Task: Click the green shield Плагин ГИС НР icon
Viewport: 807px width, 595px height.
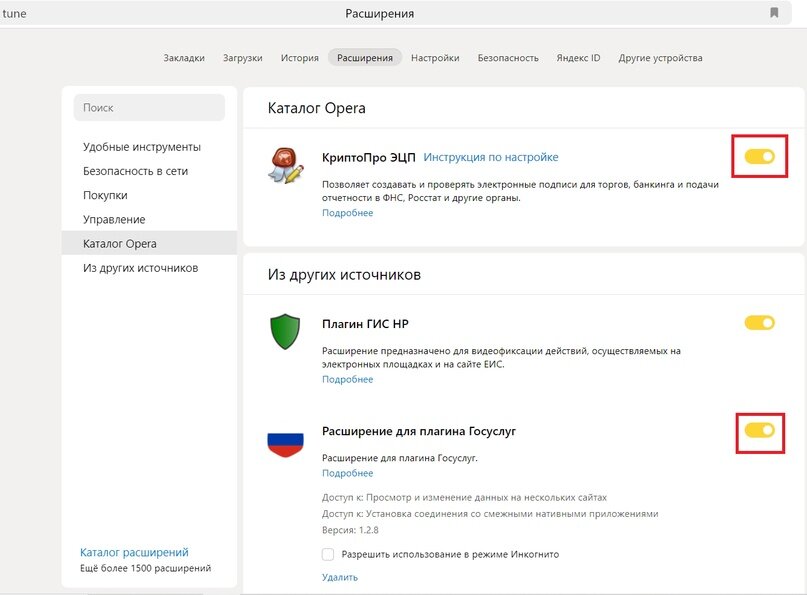Action: 285,331
